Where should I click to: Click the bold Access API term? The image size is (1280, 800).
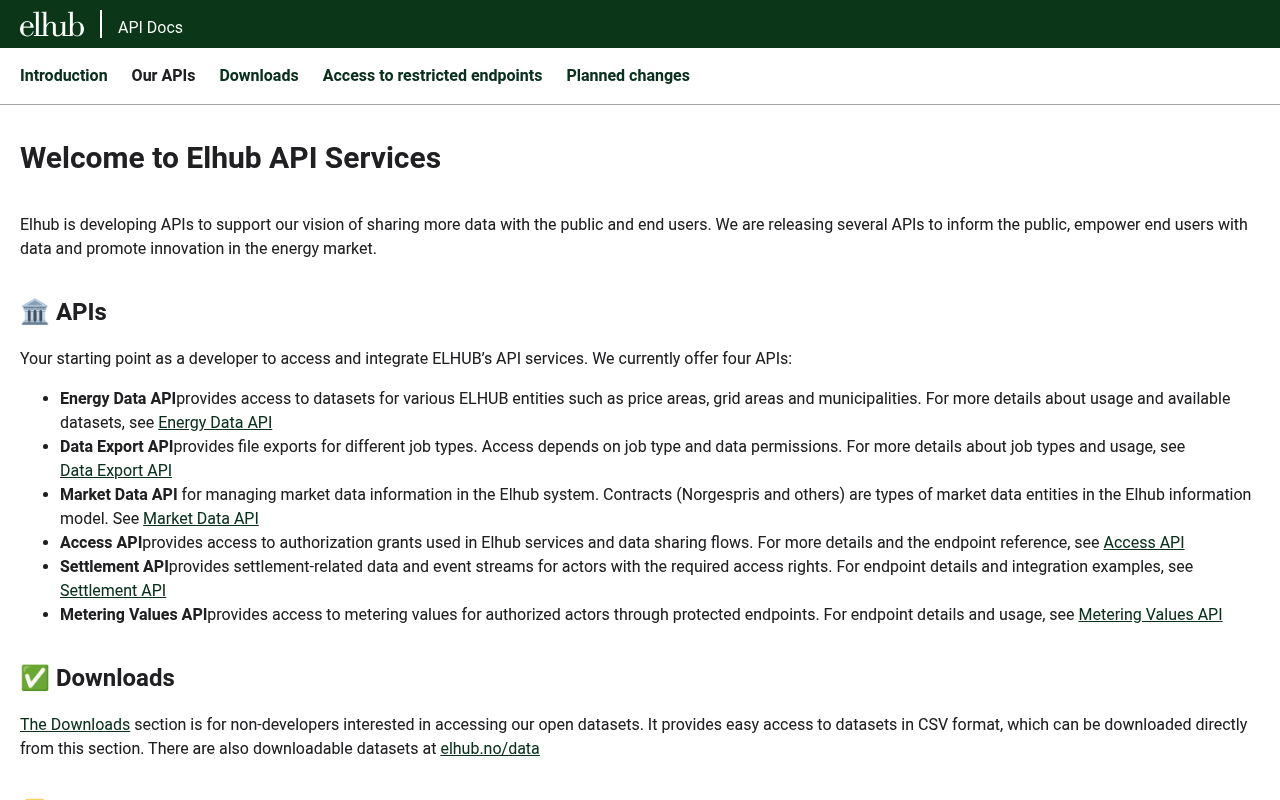pos(101,542)
